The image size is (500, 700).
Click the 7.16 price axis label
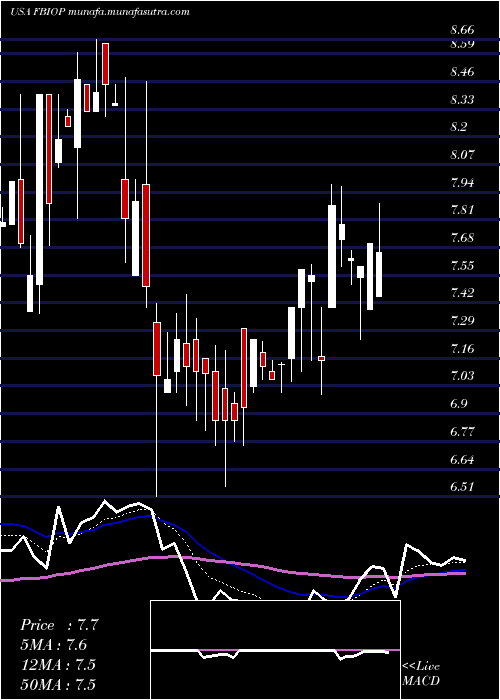[x=462, y=349]
